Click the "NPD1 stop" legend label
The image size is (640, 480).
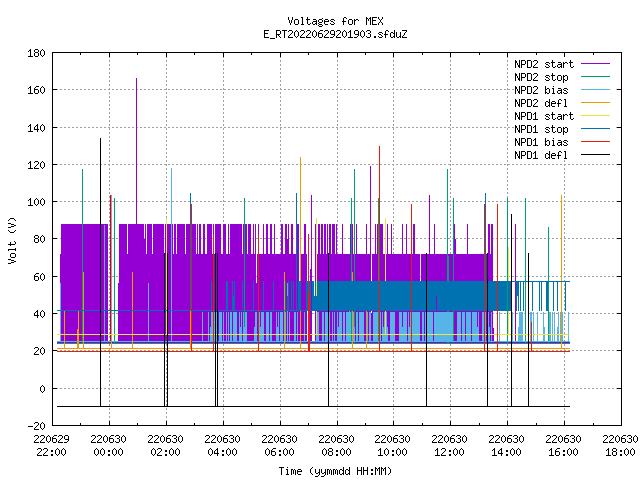pos(541,129)
